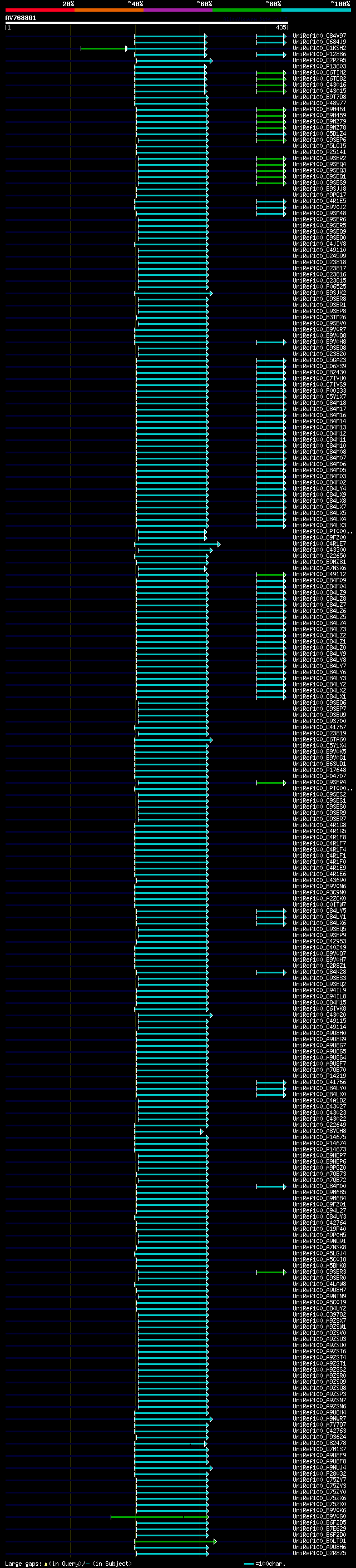Click the long cyan alignment arrow in the Q4R1E7 row
The width and height of the screenshot is (356, 1568).
[x=177, y=544]
